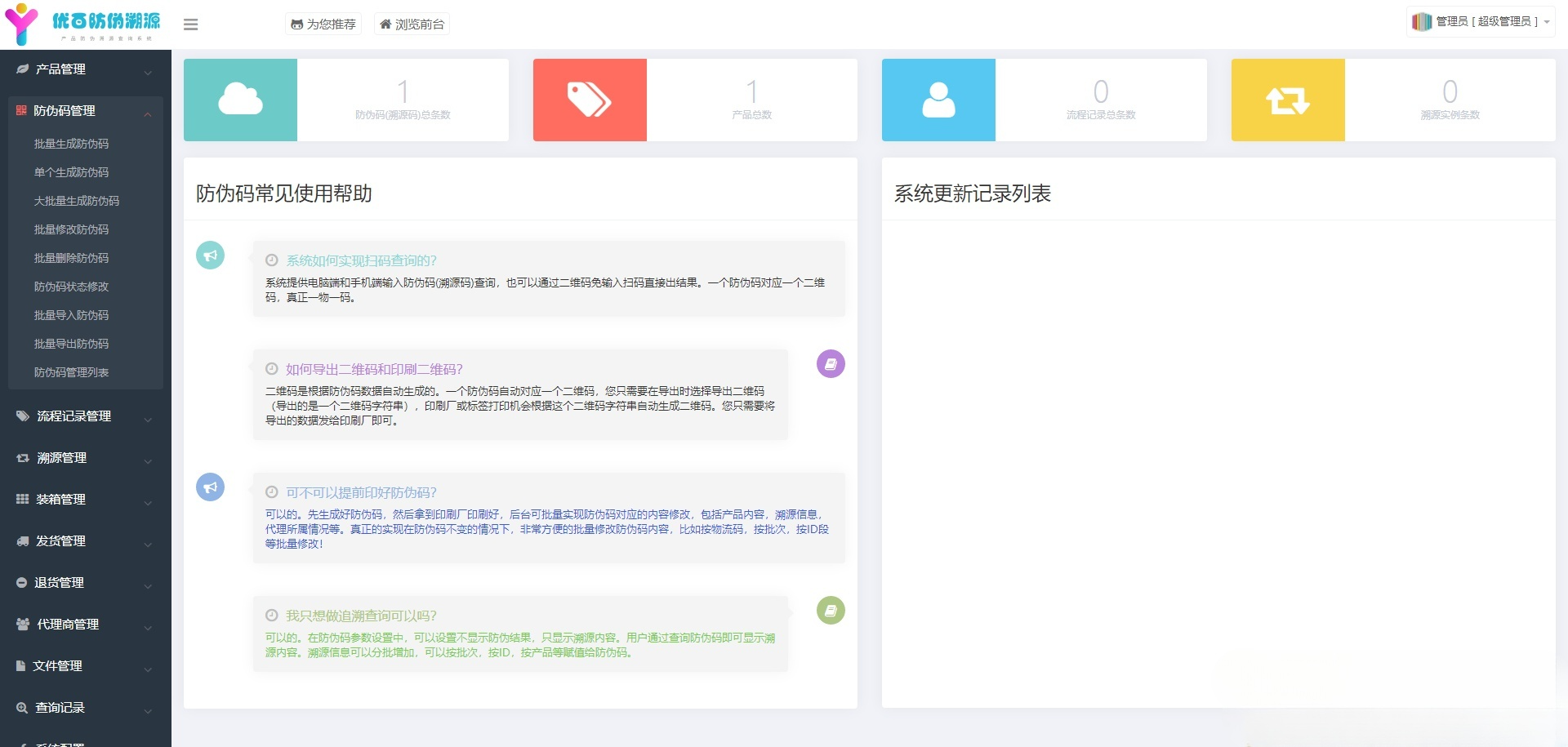Select 批量生成防伪码 in the sidebar
Viewport: 1568px width, 747px height.
click(x=72, y=143)
